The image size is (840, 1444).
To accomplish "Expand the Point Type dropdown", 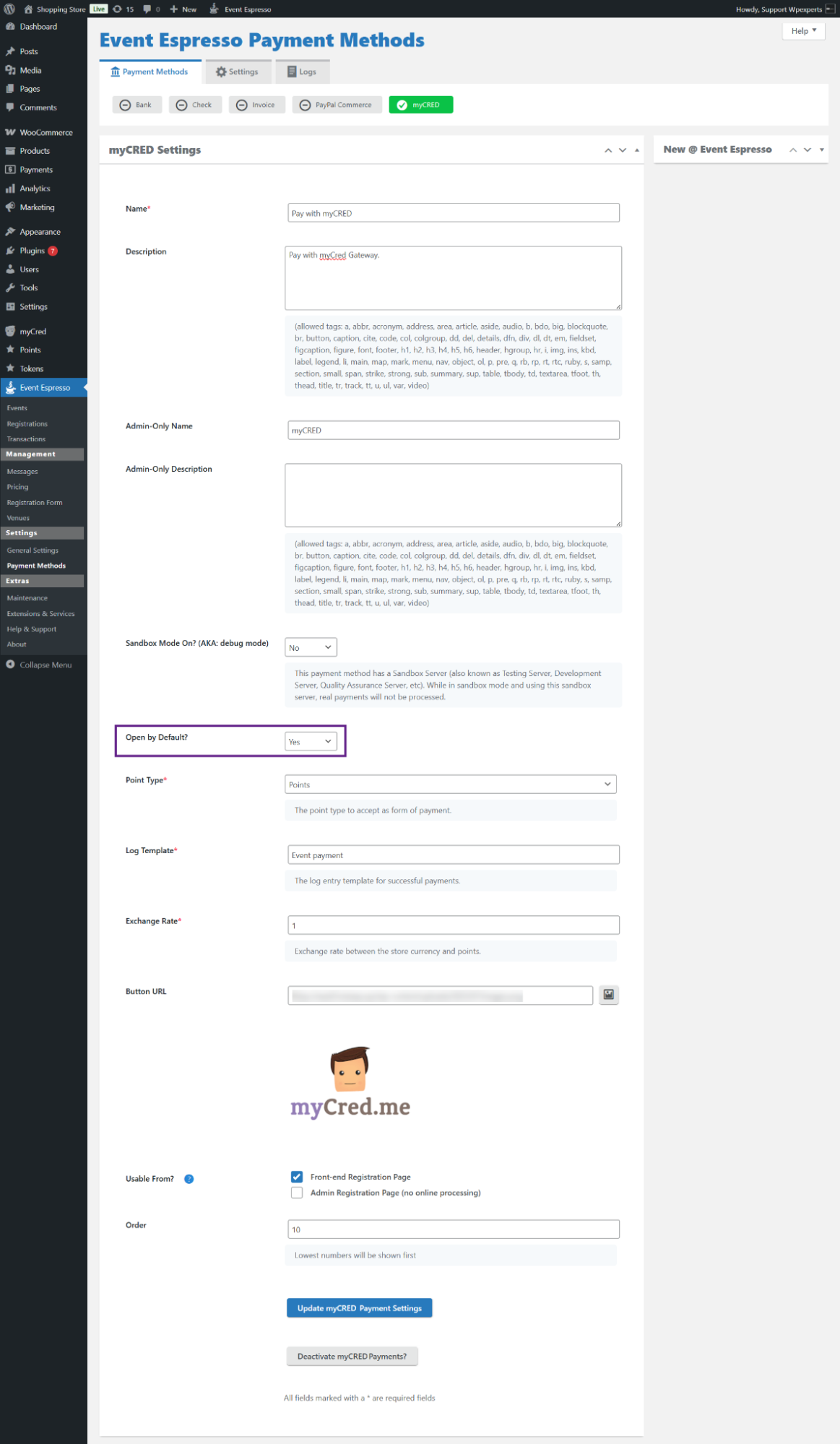I will click(451, 784).
